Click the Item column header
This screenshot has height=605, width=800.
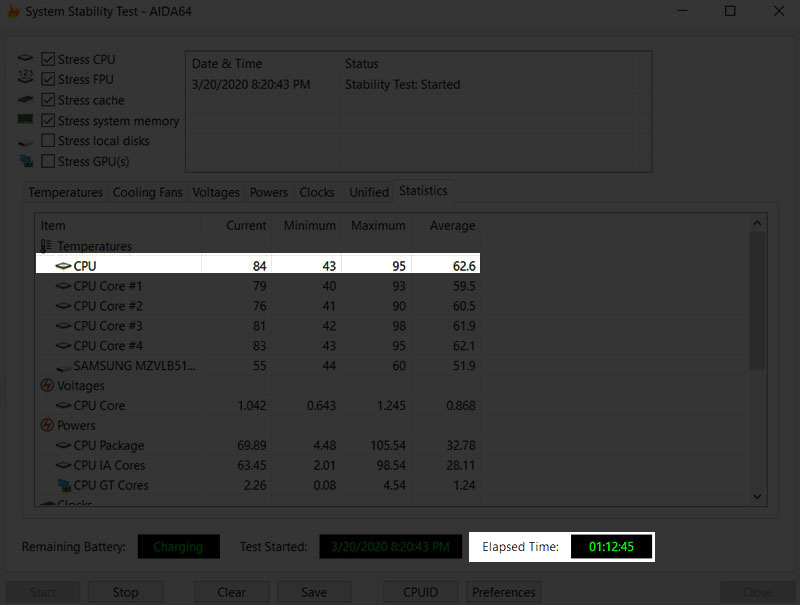click(118, 225)
